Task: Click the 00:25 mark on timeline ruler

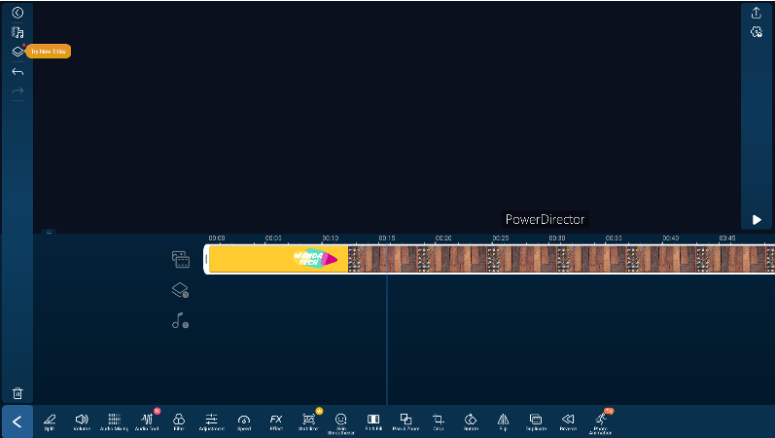Action: click(x=500, y=238)
